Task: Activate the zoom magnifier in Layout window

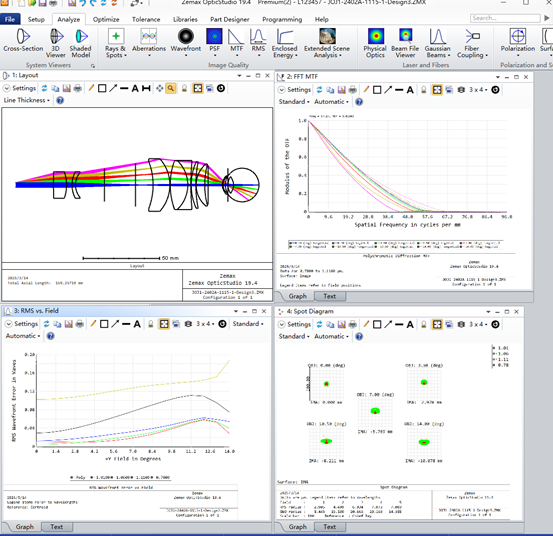Action: click(171, 88)
